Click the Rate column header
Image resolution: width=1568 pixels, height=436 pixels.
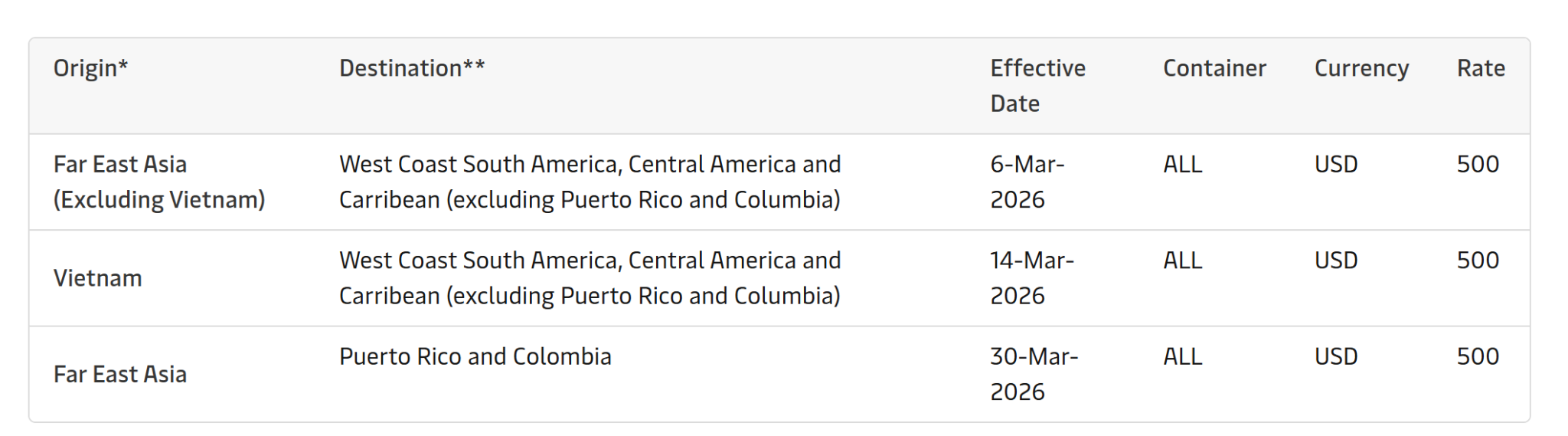(x=1481, y=68)
